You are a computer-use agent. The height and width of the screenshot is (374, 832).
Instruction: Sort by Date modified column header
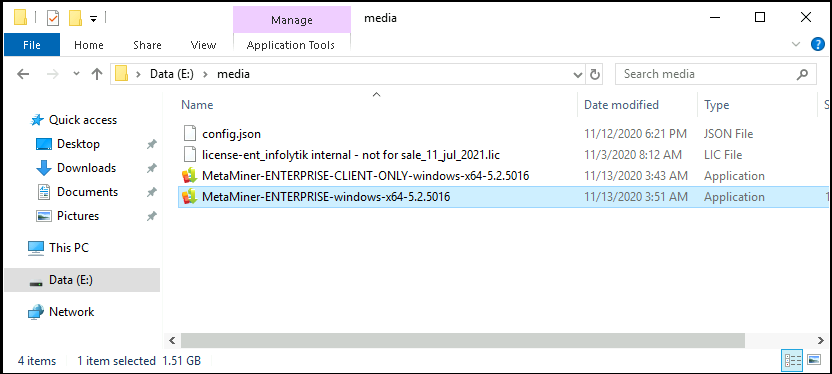pos(621,105)
